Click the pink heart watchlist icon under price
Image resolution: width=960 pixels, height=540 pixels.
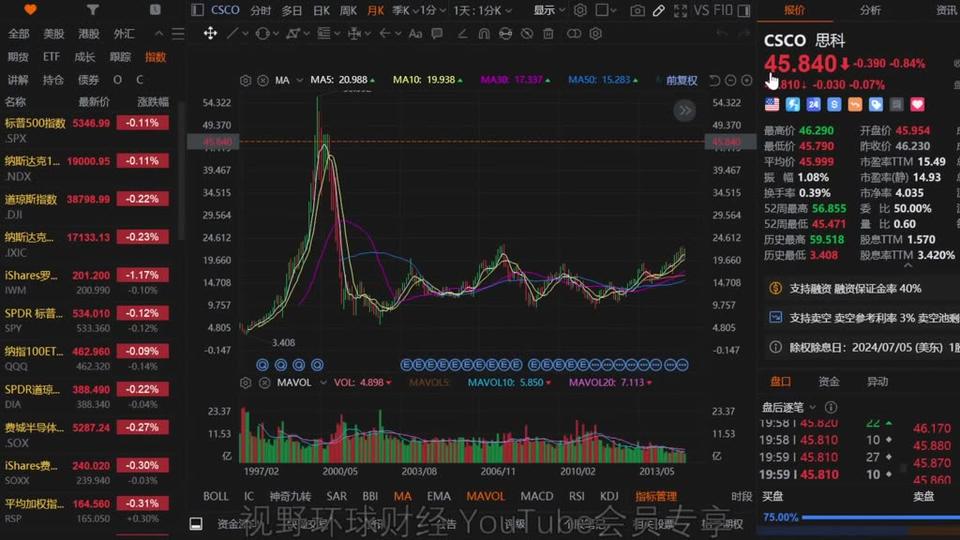point(917,105)
